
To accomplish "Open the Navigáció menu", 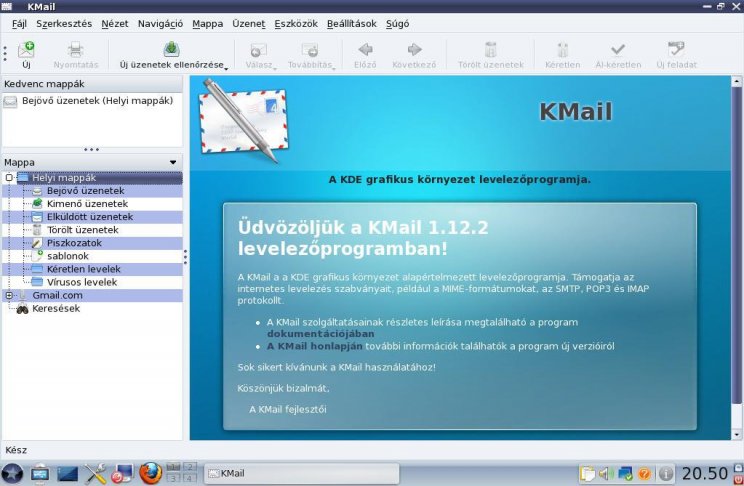I will click(160, 24).
